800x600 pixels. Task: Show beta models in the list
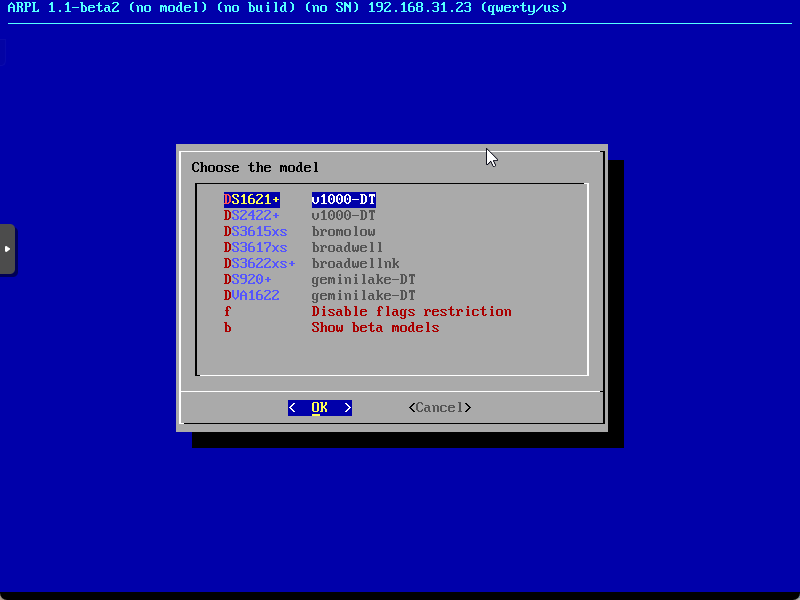tap(375, 328)
